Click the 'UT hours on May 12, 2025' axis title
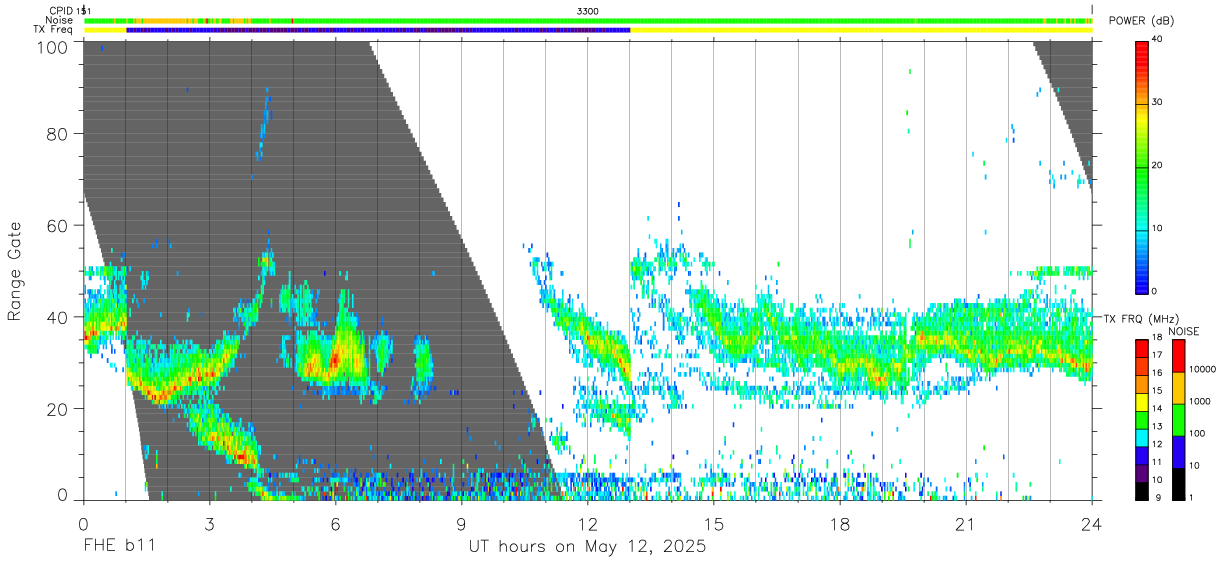The width and height of the screenshot is (1228, 567). point(588,547)
